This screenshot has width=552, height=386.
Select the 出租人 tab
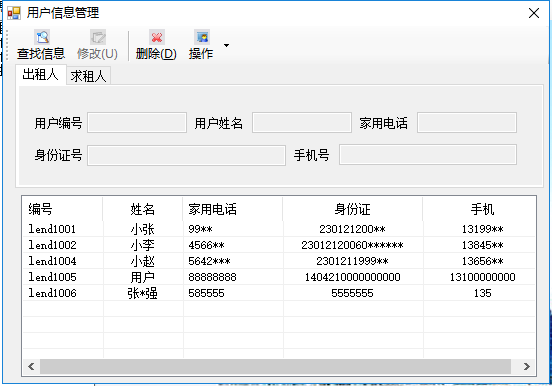[x=40, y=74]
